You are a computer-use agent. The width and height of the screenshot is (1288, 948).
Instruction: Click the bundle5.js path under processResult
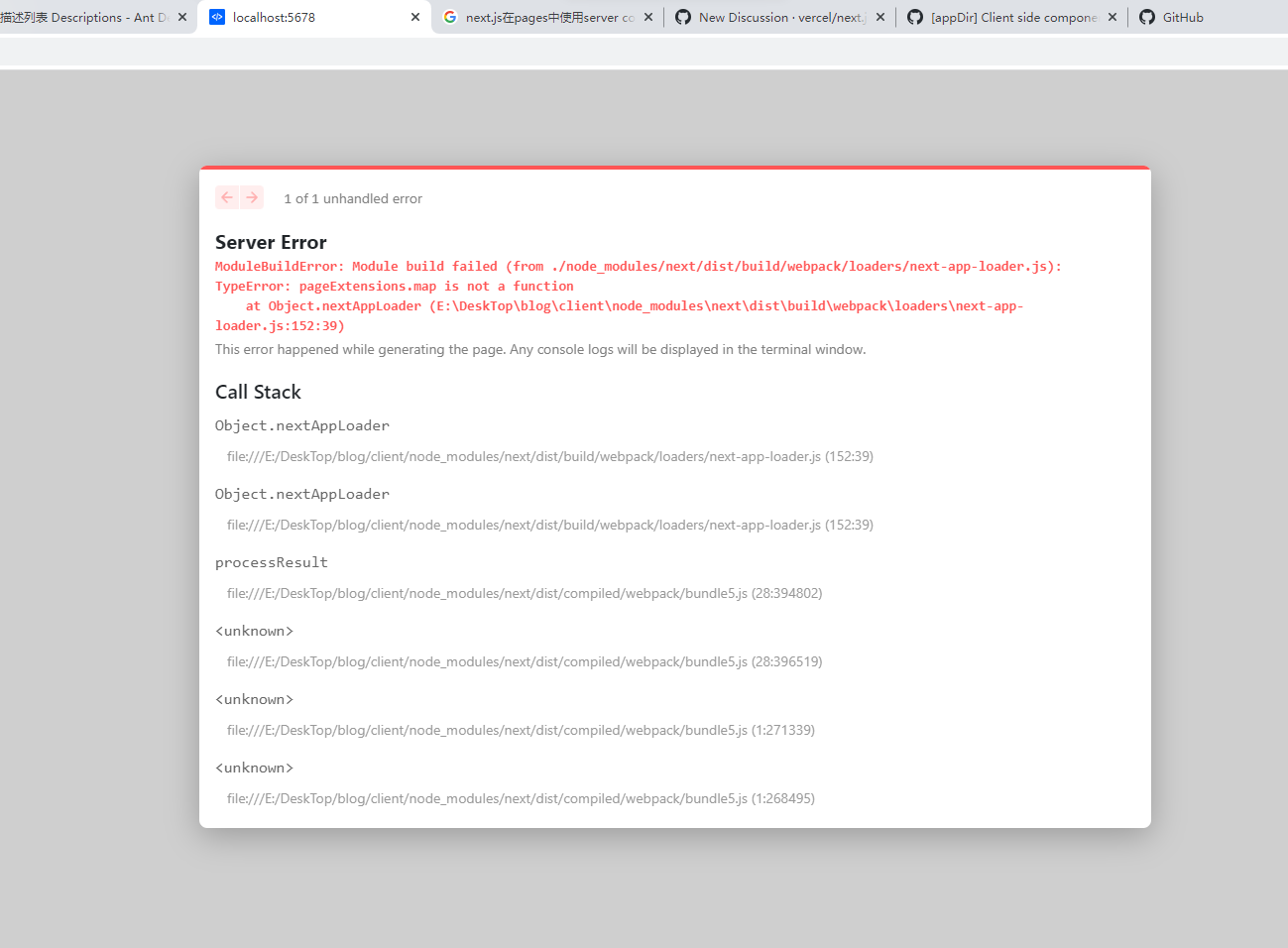(524, 593)
